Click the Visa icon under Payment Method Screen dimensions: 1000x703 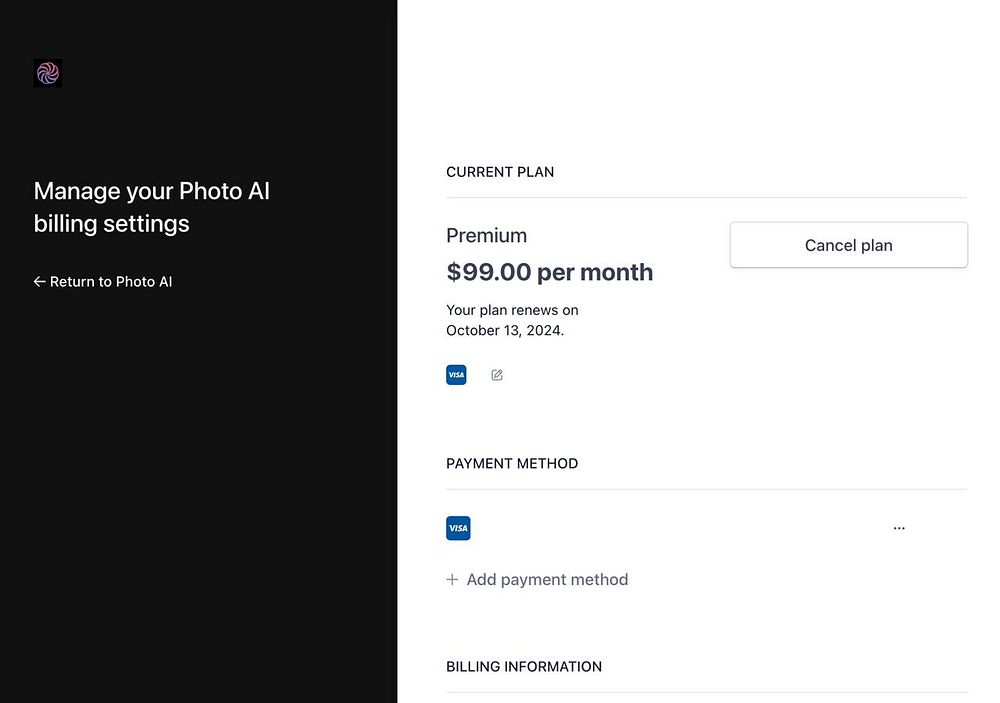click(458, 528)
